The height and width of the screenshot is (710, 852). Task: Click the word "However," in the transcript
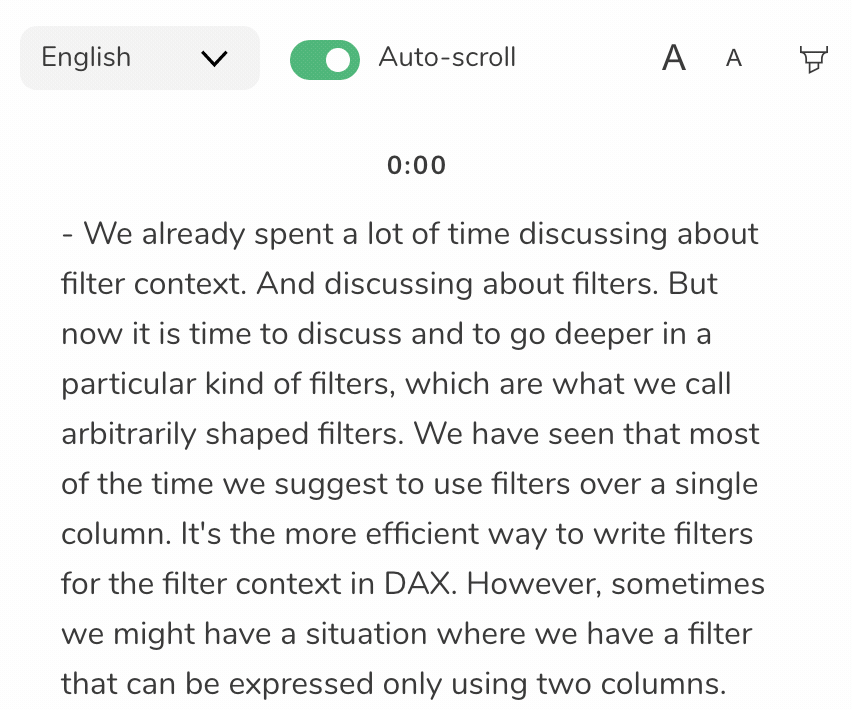pos(534,584)
